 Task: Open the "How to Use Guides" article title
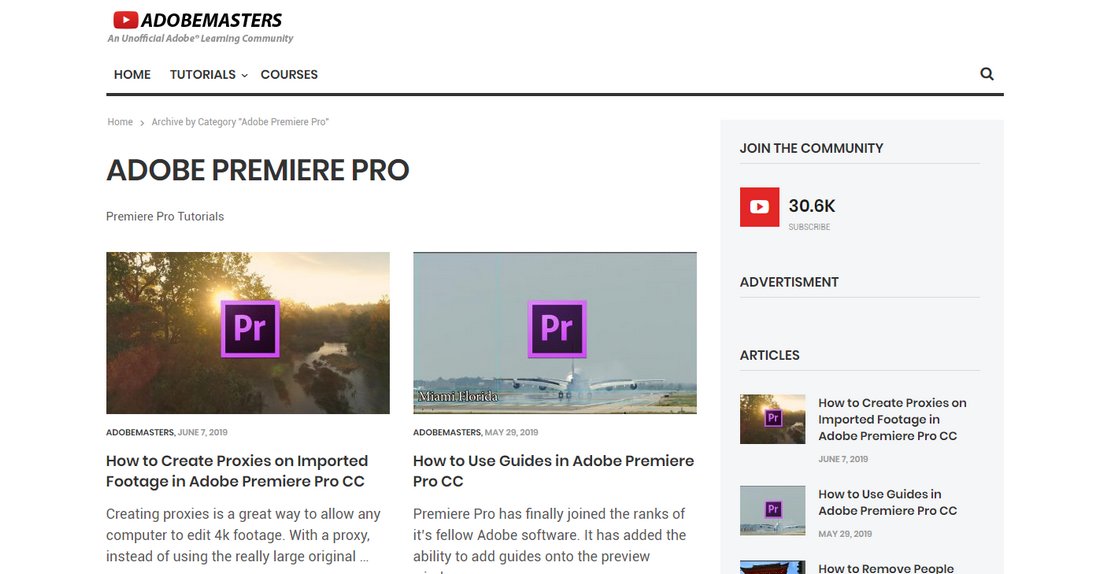click(554, 471)
